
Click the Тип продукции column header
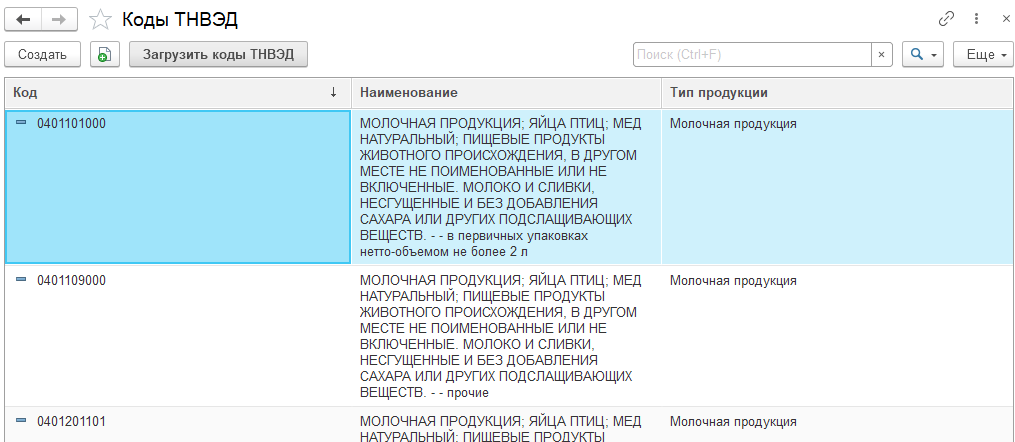pyautogui.click(x=835, y=92)
